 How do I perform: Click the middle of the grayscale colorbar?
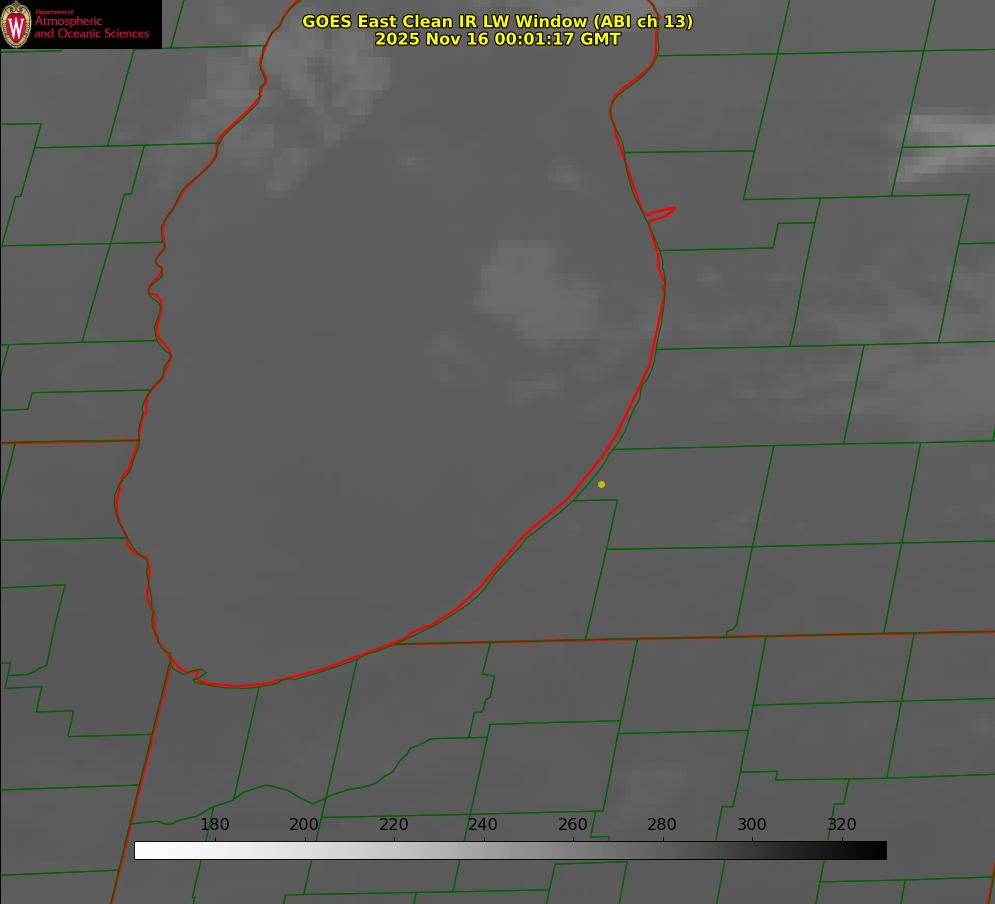[x=510, y=850]
